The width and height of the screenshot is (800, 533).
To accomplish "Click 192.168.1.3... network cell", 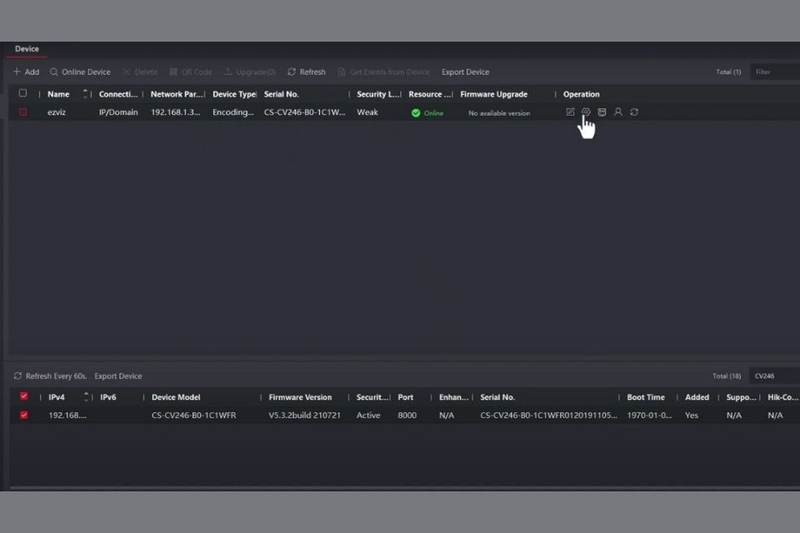I will coord(176,112).
